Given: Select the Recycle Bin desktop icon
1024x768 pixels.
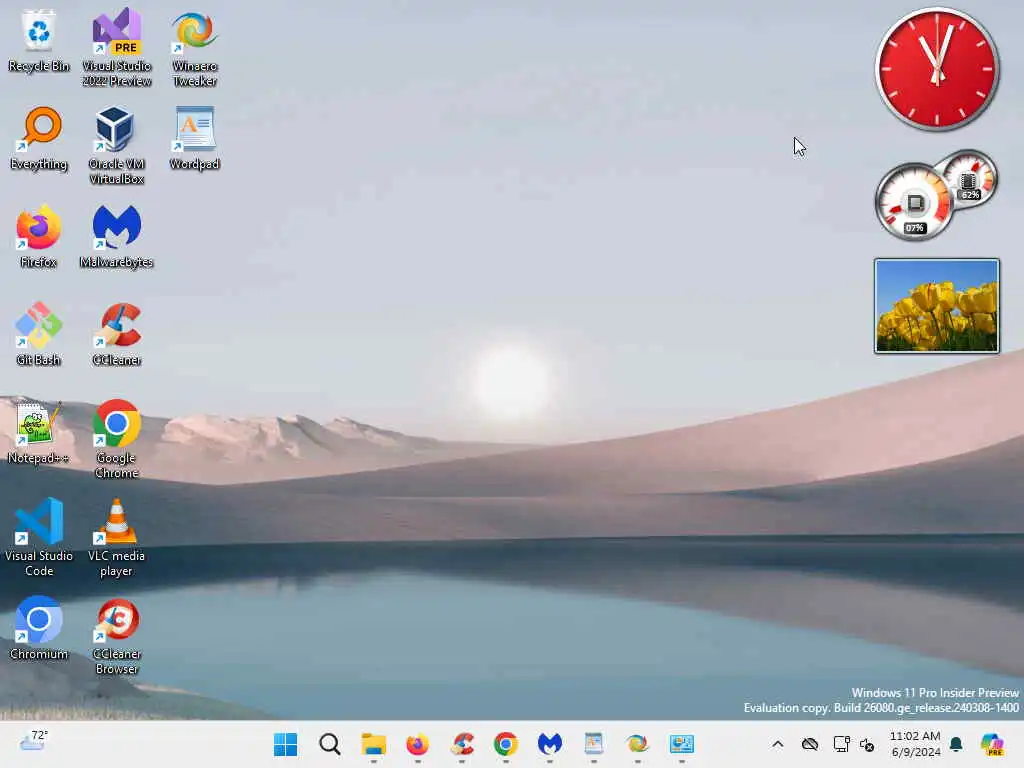Looking at the screenshot, I should point(39,40).
